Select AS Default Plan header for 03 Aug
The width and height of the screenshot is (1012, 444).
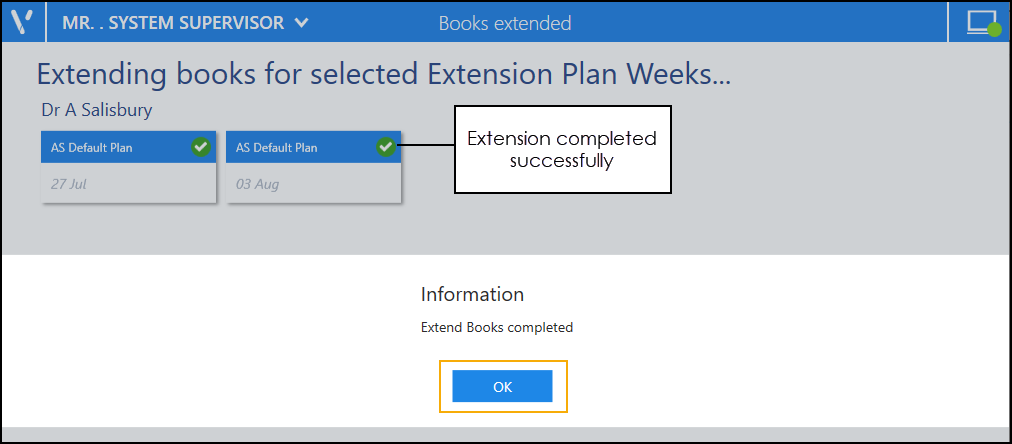point(277,148)
